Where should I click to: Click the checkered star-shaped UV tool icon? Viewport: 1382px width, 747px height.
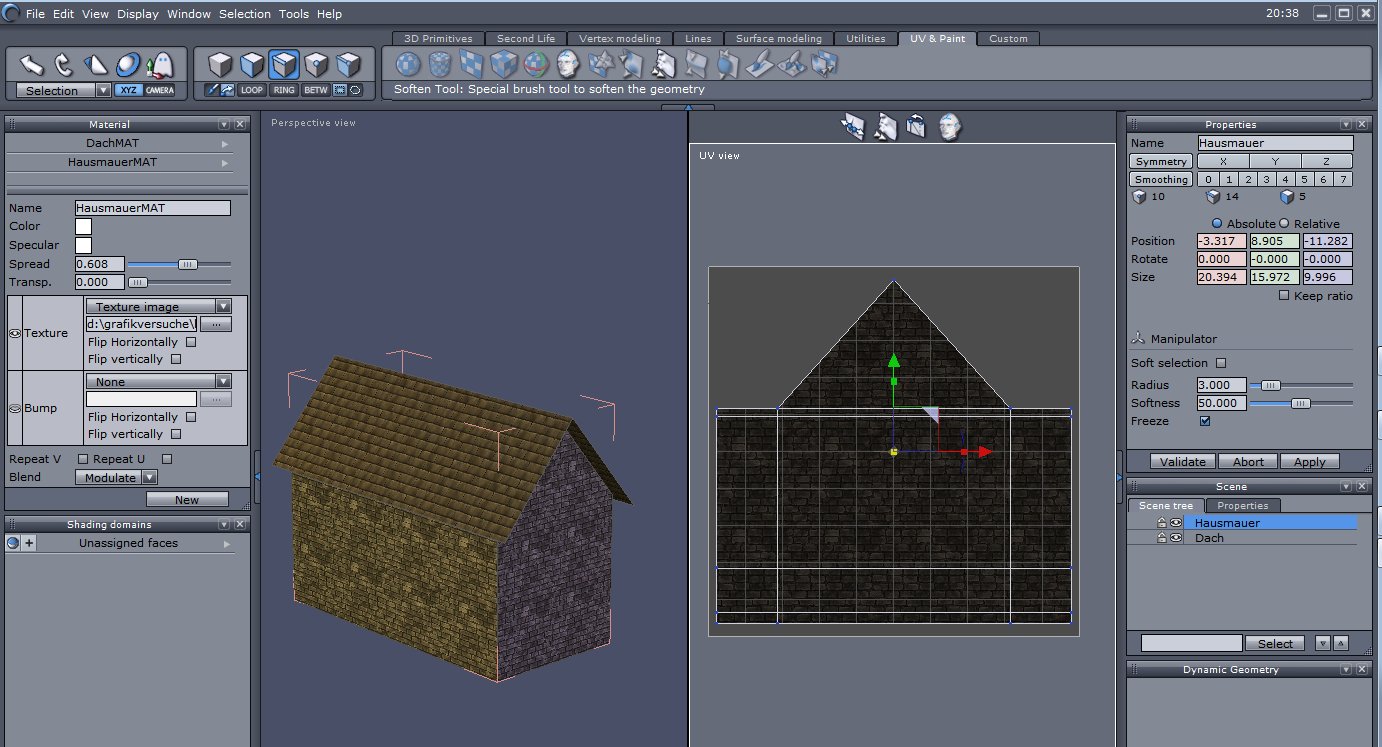600,65
